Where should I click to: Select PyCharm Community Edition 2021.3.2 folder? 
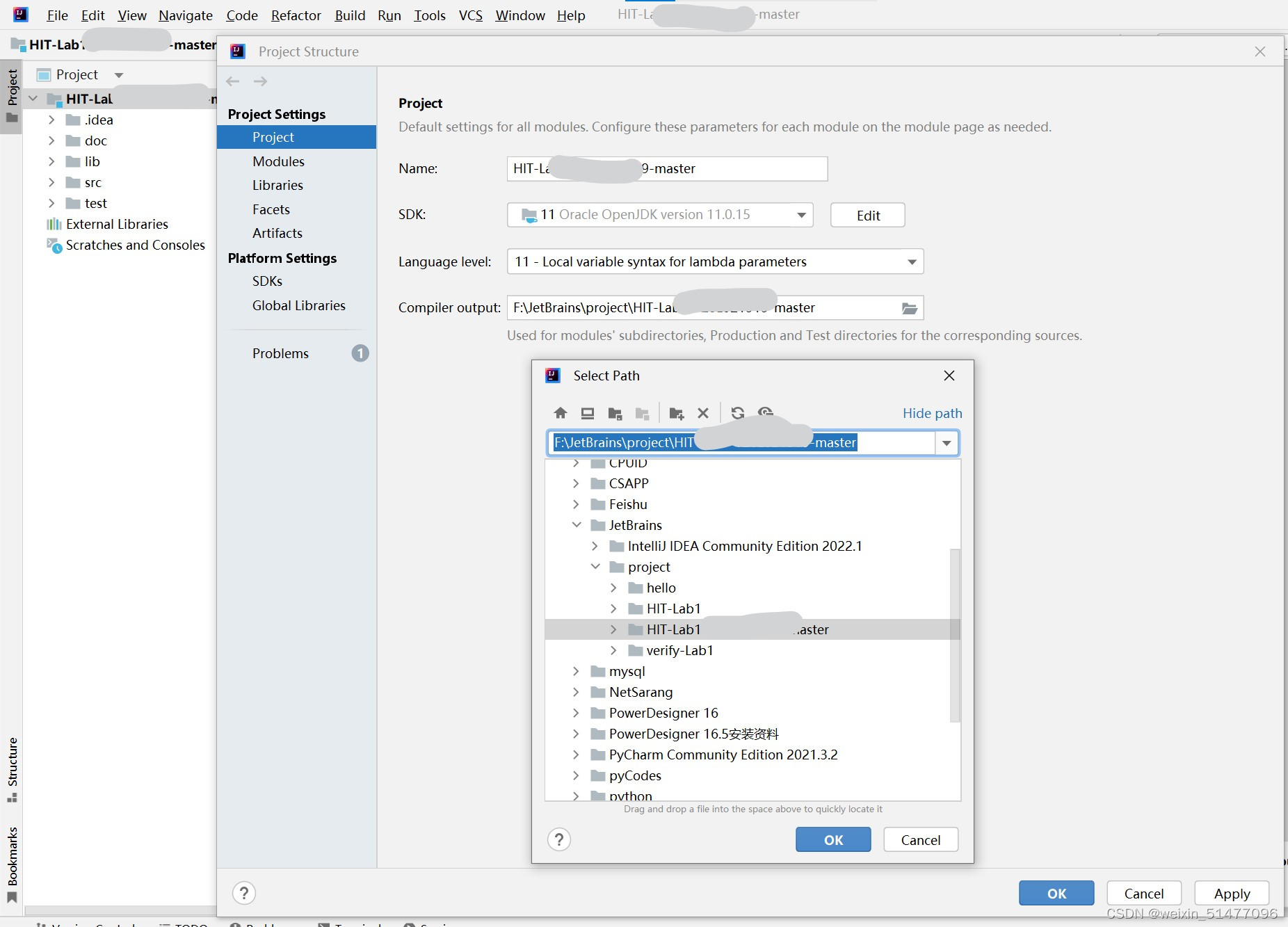(748, 755)
